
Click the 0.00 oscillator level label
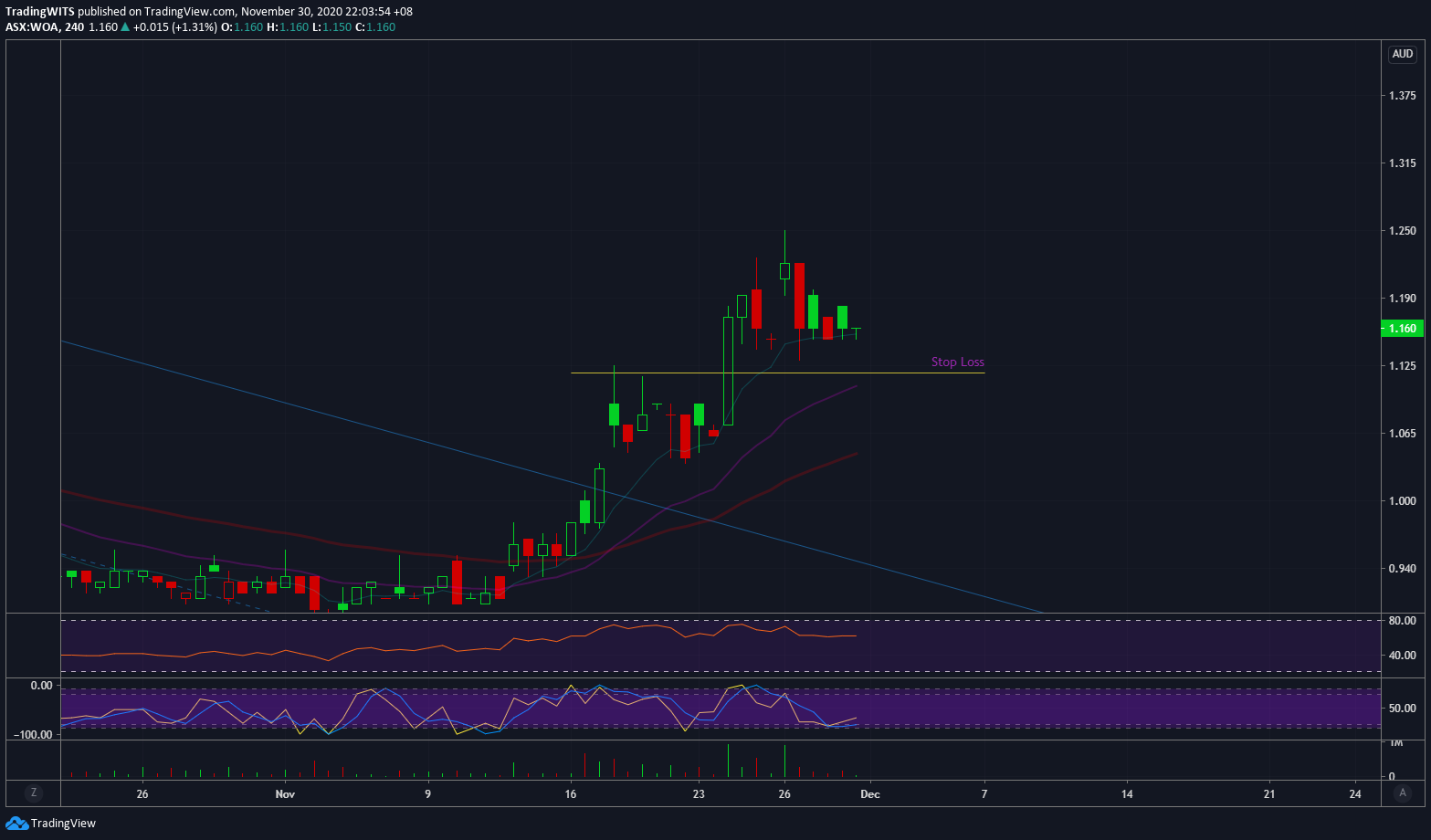(x=41, y=686)
